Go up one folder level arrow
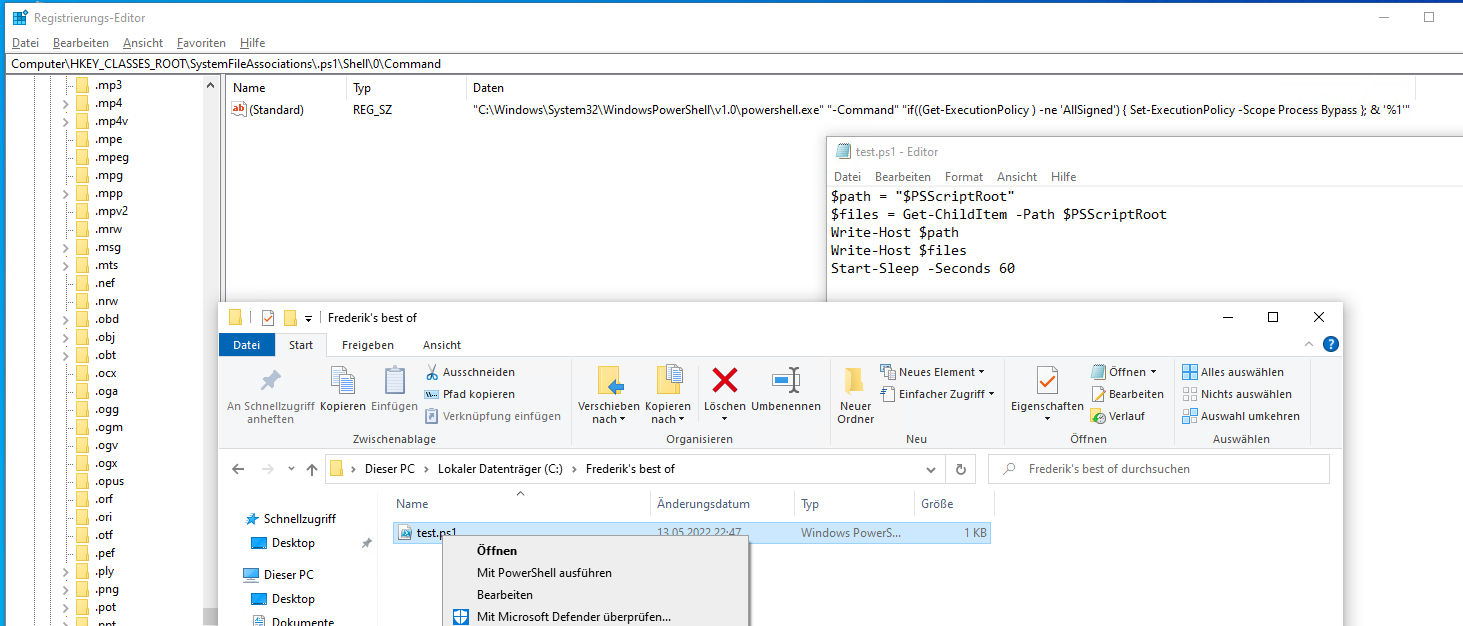 (312, 468)
